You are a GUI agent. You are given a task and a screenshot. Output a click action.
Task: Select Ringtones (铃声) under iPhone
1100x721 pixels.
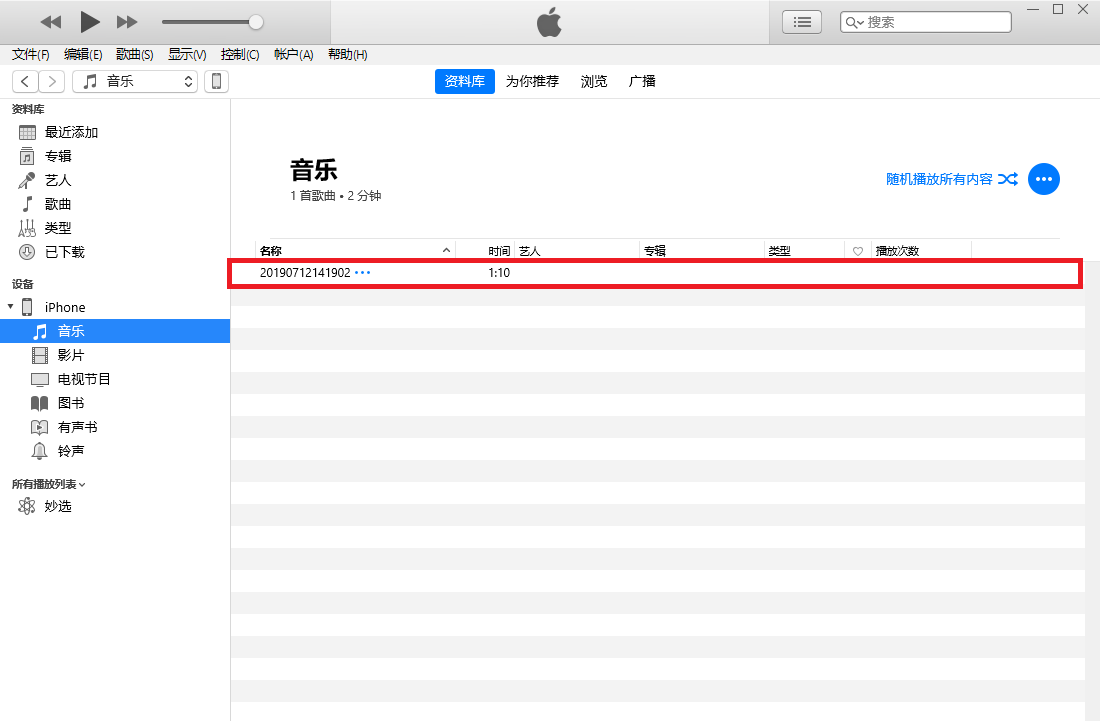click(x=70, y=451)
